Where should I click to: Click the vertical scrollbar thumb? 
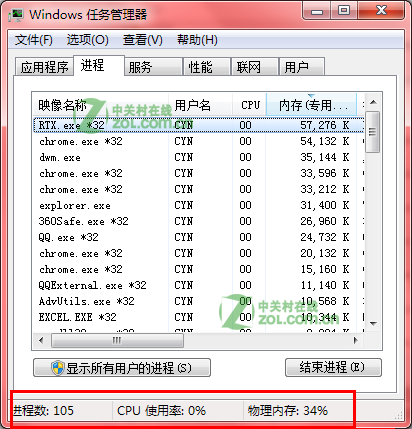[x=373, y=132]
